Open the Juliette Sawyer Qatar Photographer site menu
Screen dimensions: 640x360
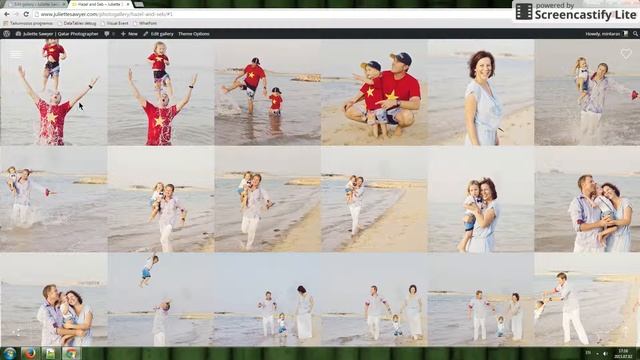(57, 34)
